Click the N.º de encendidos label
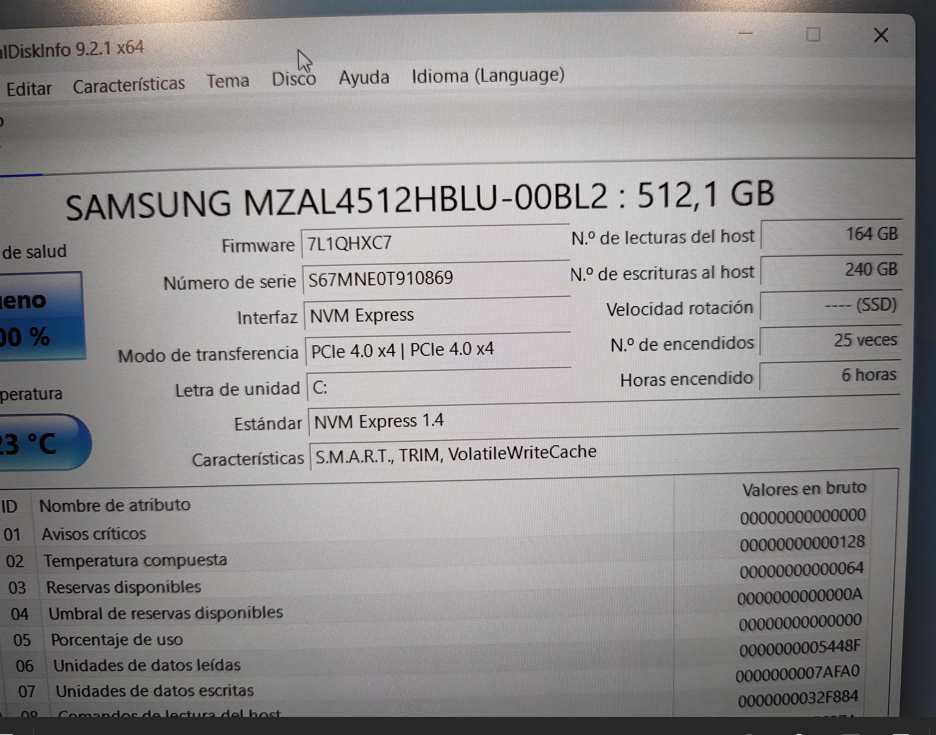 tap(682, 345)
